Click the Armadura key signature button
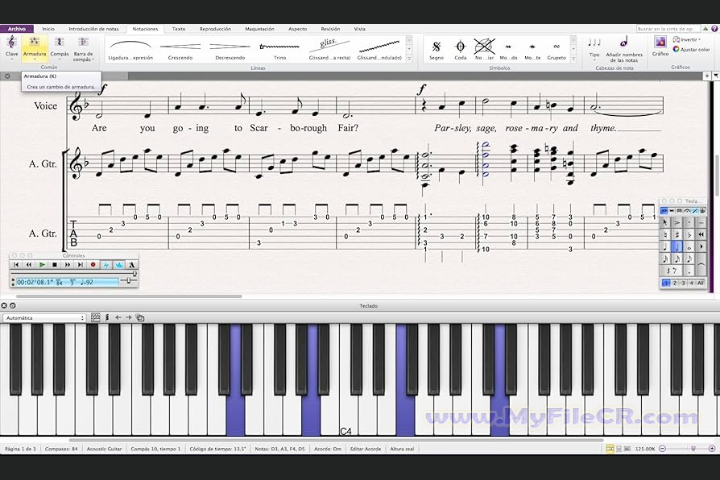The image size is (720, 480). 34,48
